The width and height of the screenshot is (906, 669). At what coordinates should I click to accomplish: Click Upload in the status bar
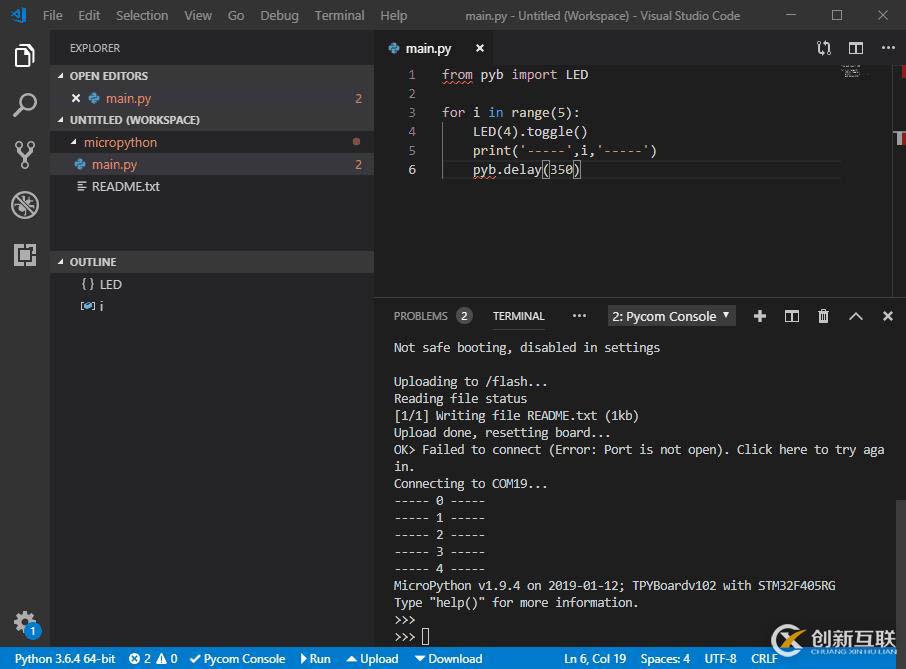tap(372, 659)
